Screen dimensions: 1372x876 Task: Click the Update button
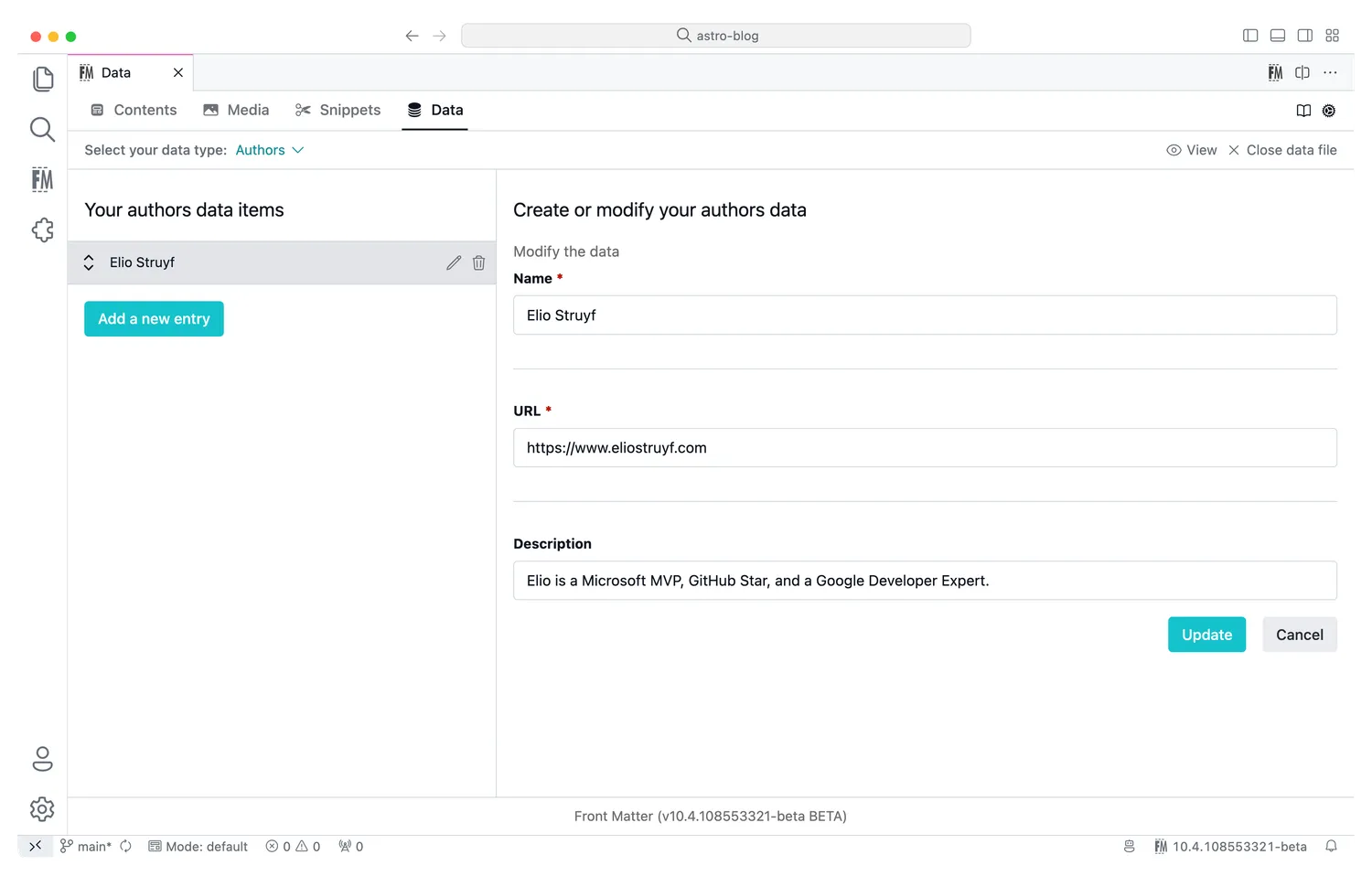tap(1206, 635)
